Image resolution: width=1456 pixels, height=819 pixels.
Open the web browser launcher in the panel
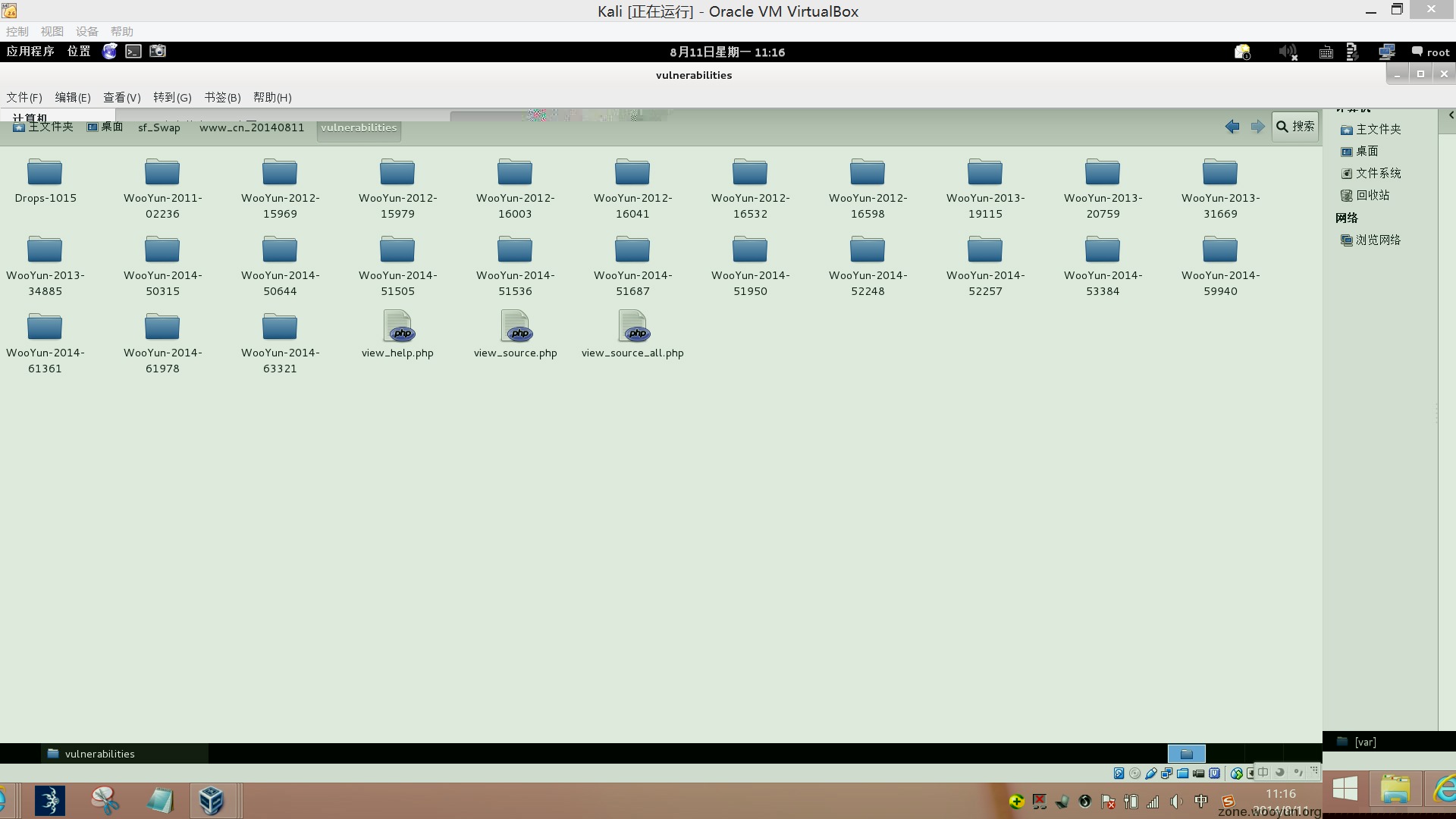(x=110, y=52)
